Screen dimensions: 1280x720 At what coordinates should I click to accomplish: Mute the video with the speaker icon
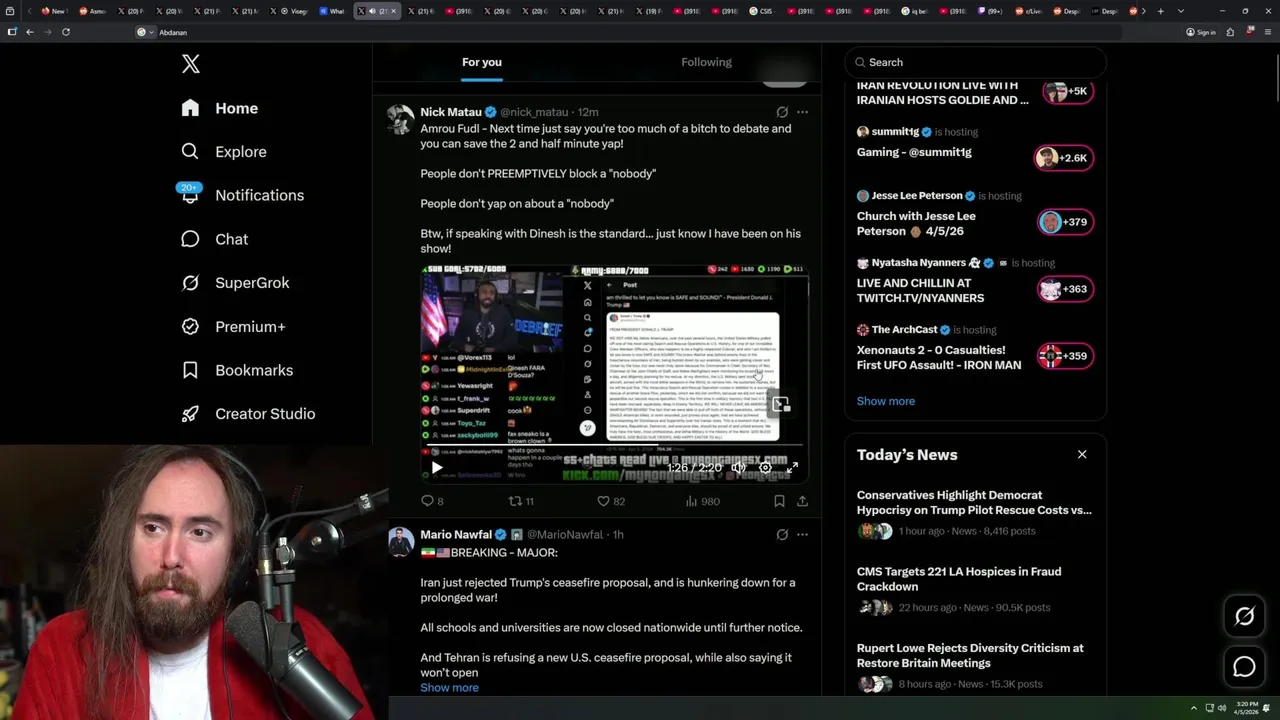click(739, 467)
